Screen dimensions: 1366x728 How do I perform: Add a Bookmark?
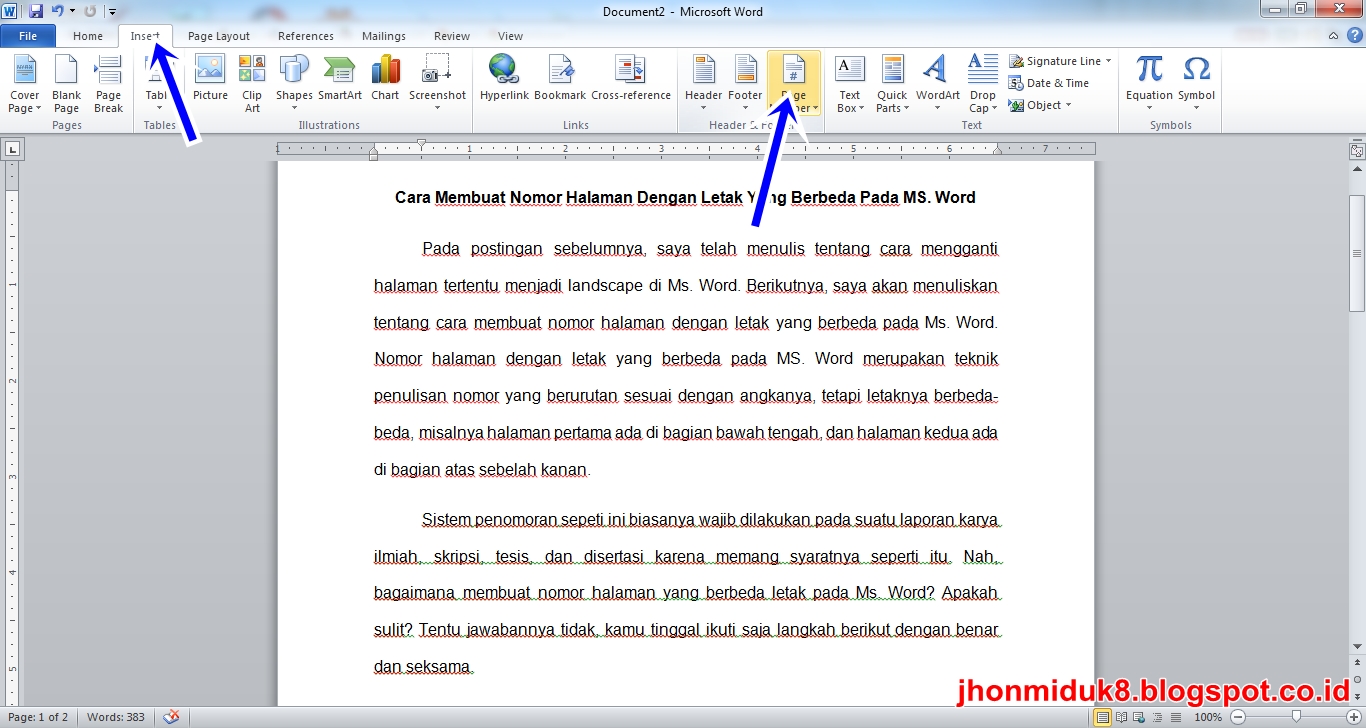[x=560, y=78]
